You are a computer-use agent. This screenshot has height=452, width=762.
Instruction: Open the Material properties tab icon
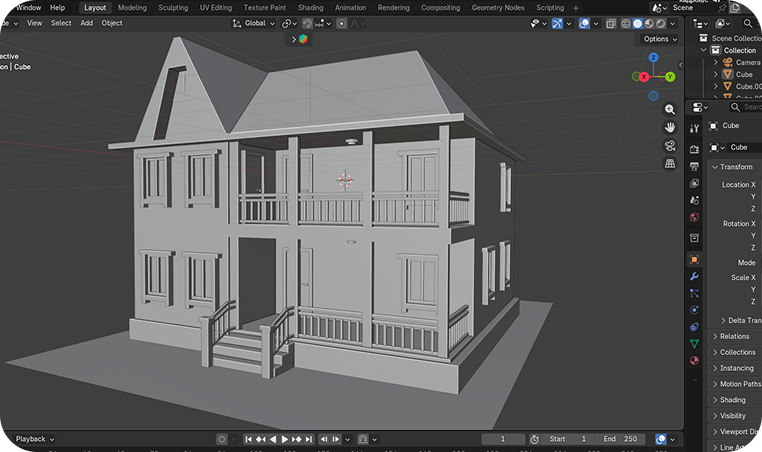pyautogui.click(x=694, y=361)
